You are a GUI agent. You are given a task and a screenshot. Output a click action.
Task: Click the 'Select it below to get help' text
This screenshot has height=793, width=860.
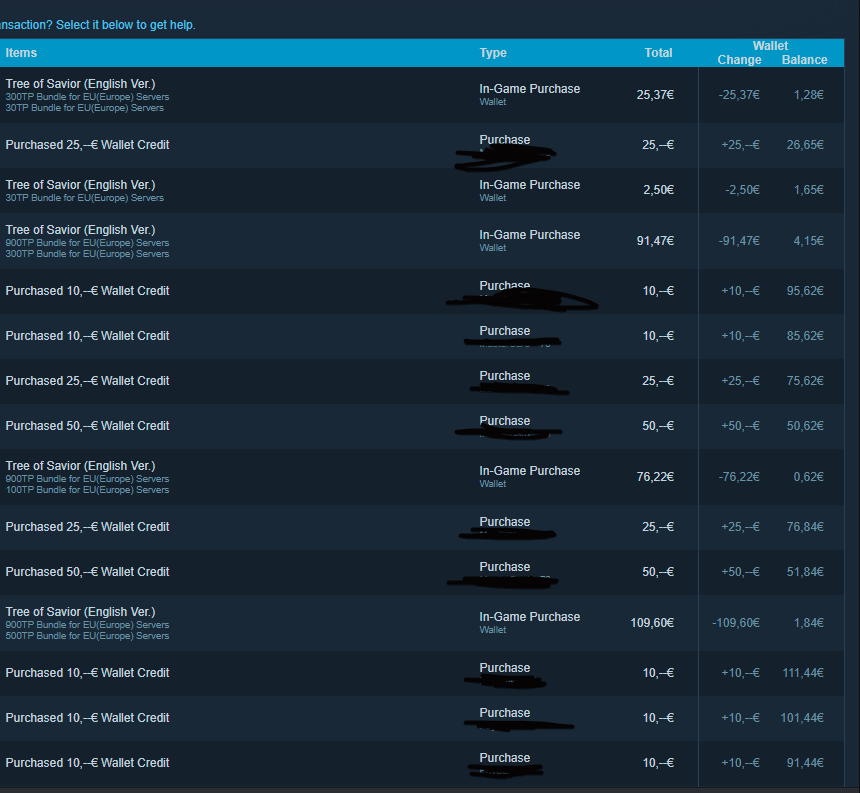point(126,25)
